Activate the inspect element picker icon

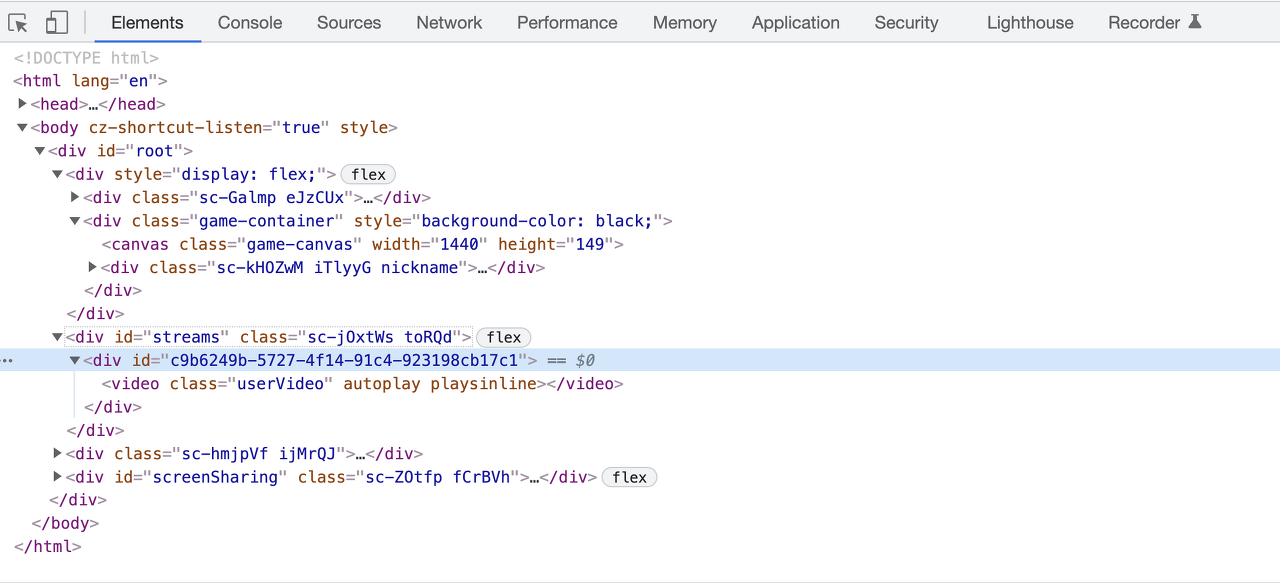[18, 22]
